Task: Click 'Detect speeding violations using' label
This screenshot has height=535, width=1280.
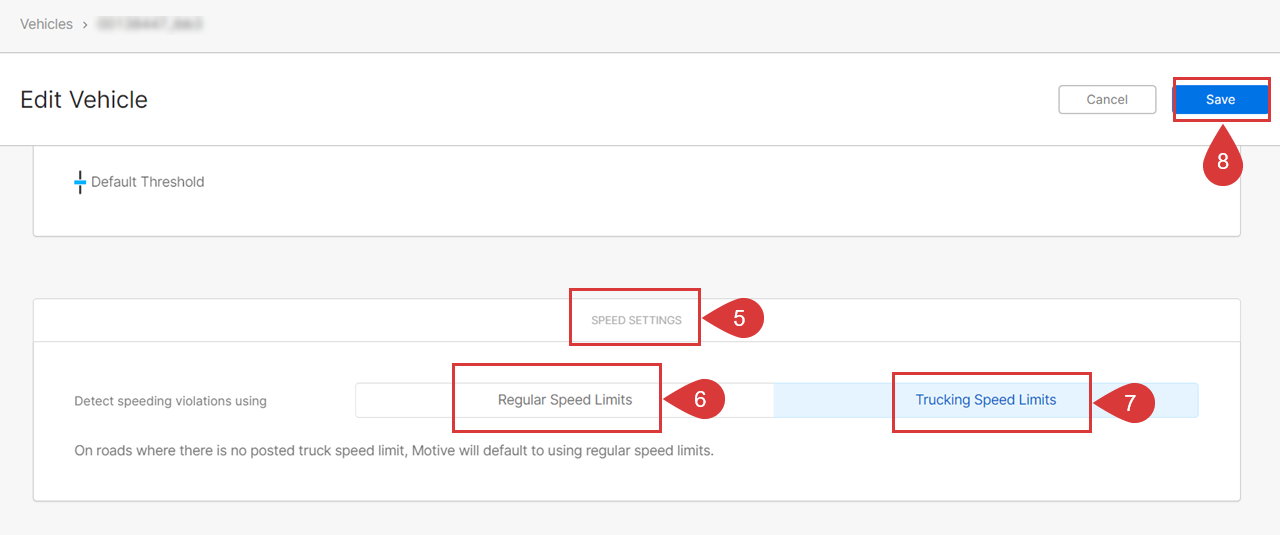Action: pyautogui.click(x=170, y=401)
